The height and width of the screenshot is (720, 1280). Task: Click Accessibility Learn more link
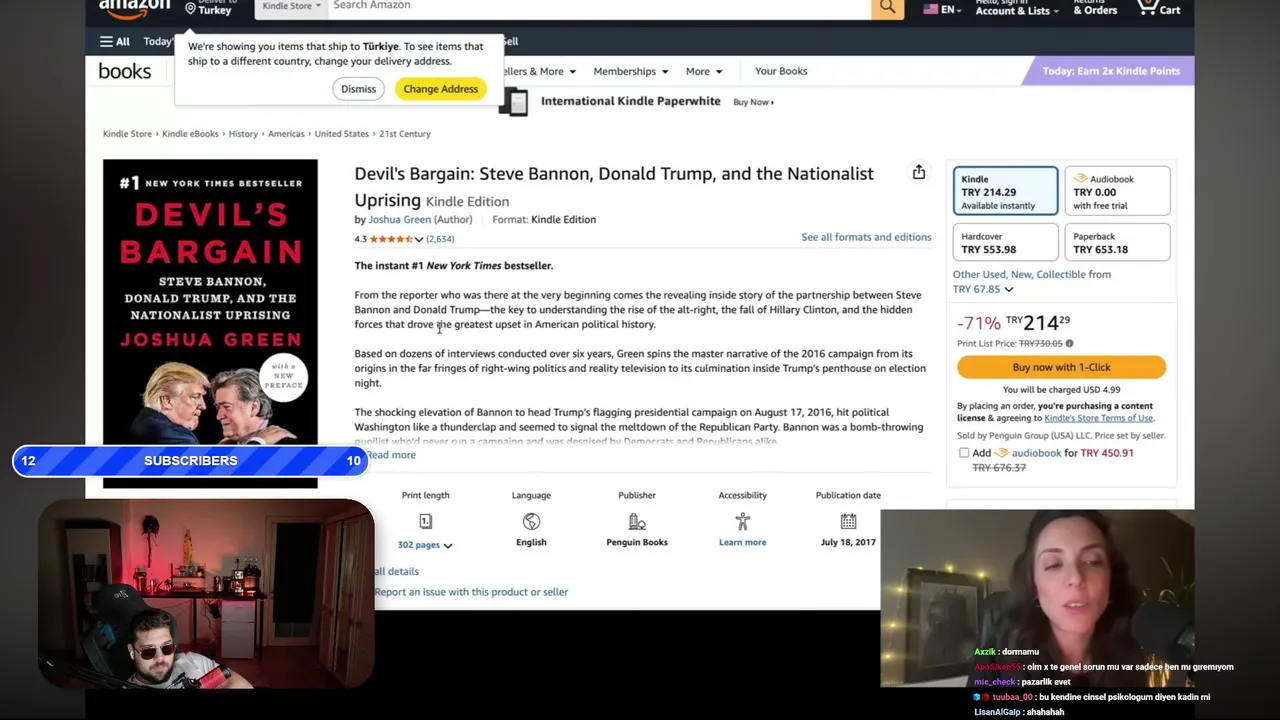coord(742,542)
